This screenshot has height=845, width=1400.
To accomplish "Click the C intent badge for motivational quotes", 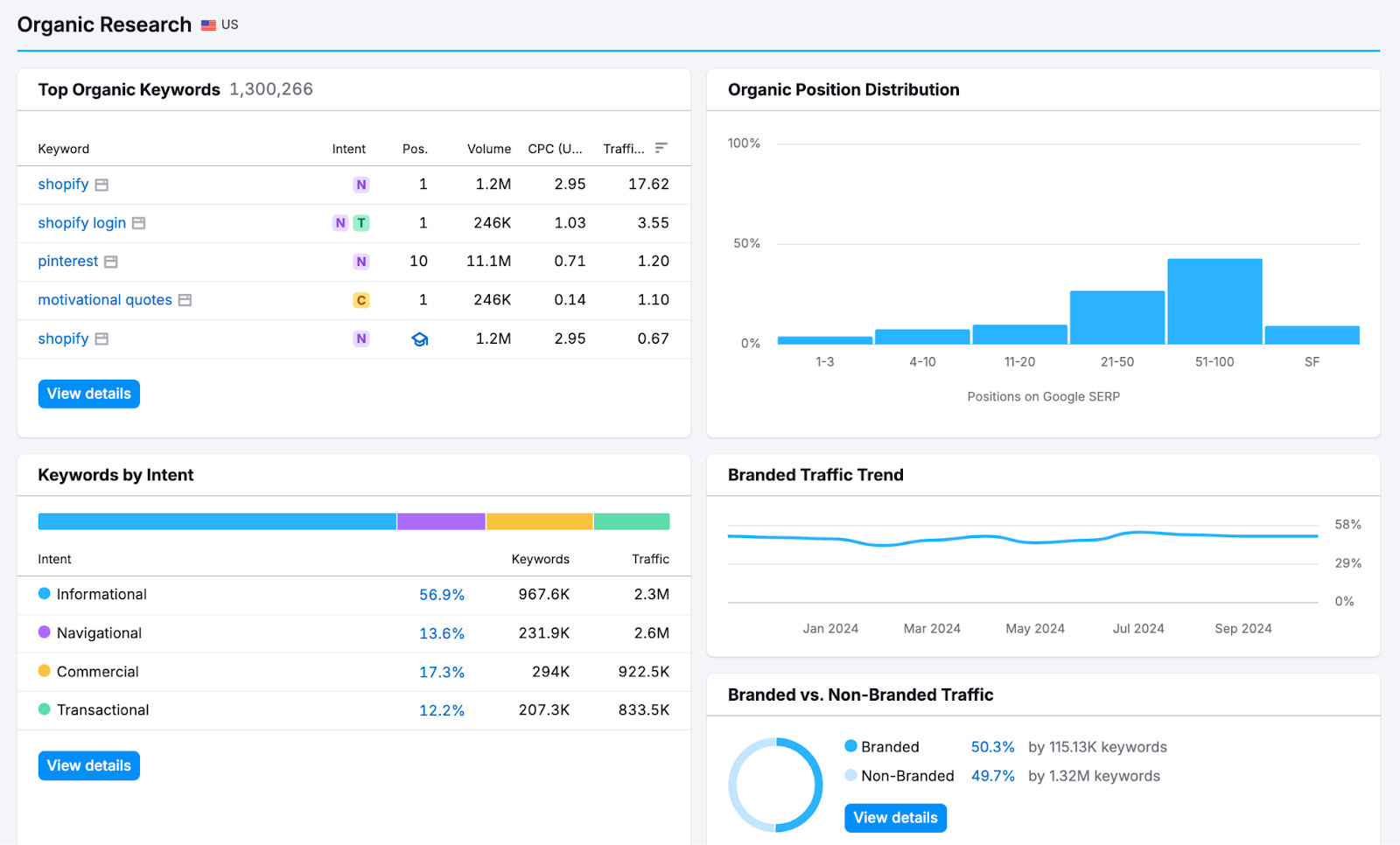I will click(361, 300).
